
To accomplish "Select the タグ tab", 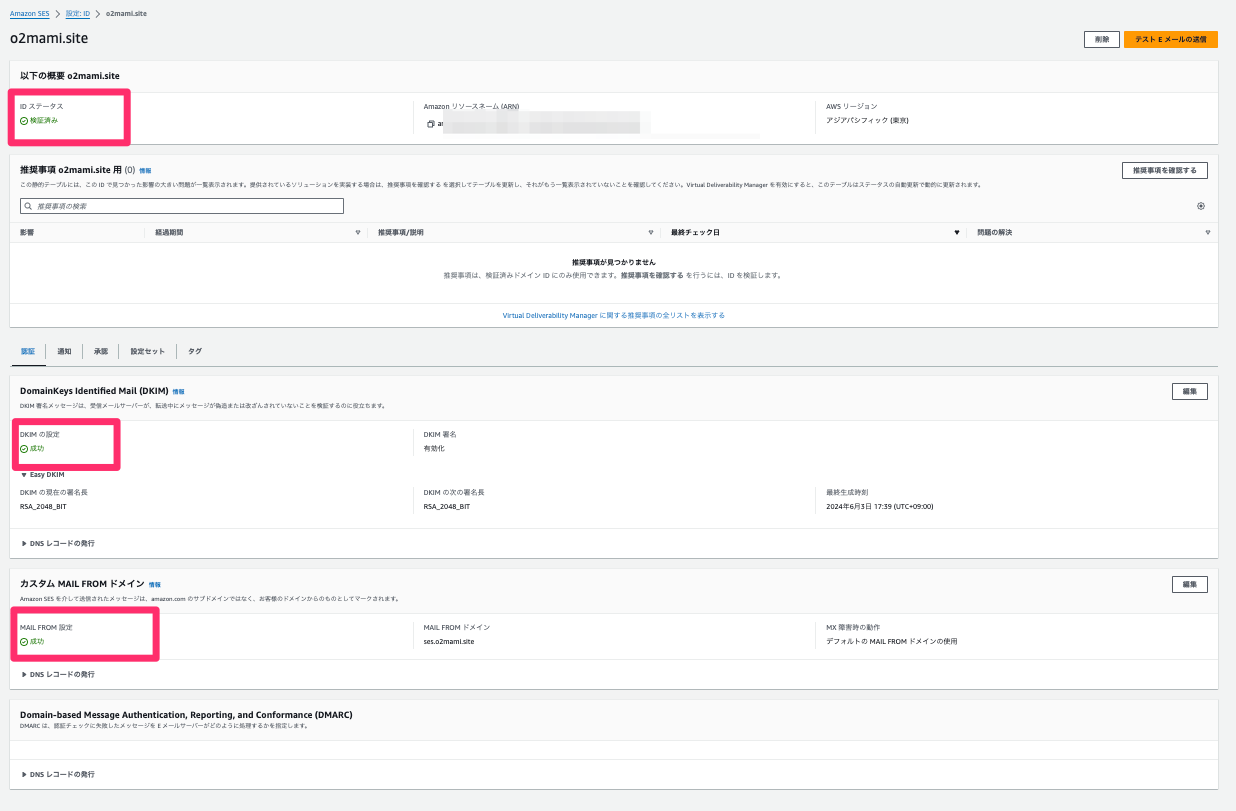I will [194, 351].
